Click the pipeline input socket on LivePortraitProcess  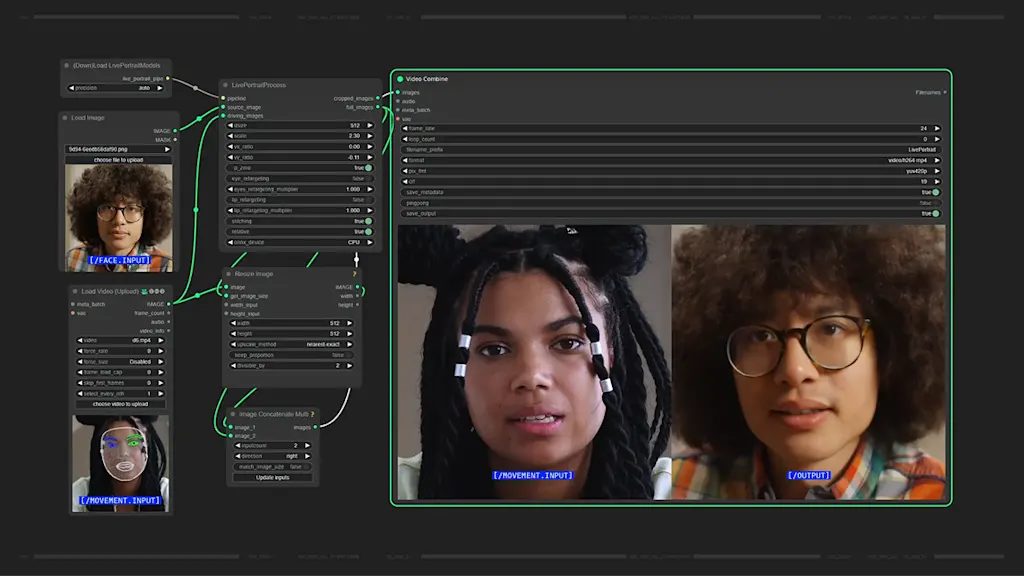(223, 98)
